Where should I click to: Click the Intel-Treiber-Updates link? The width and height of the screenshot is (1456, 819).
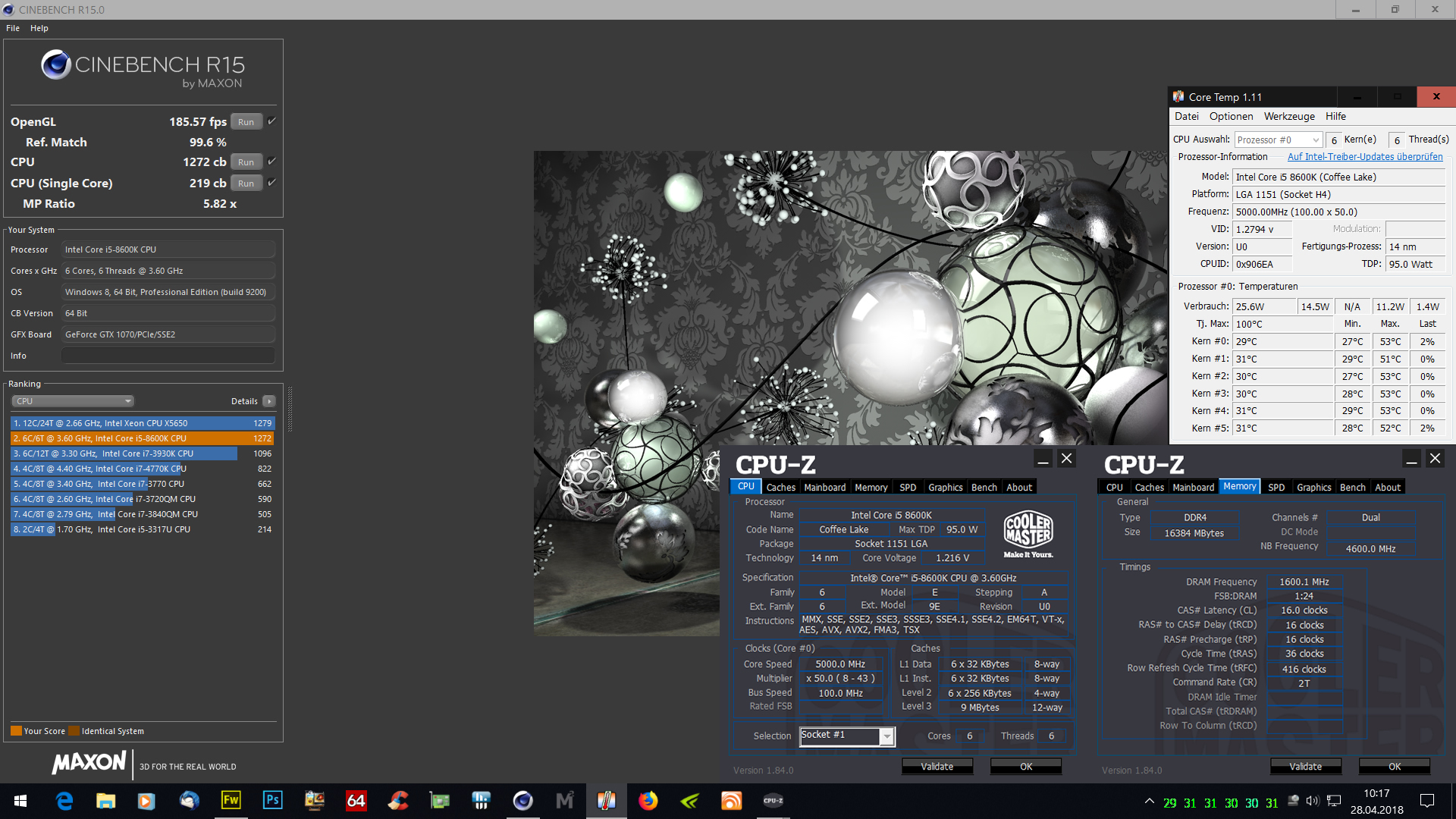pyautogui.click(x=1365, y=157)
